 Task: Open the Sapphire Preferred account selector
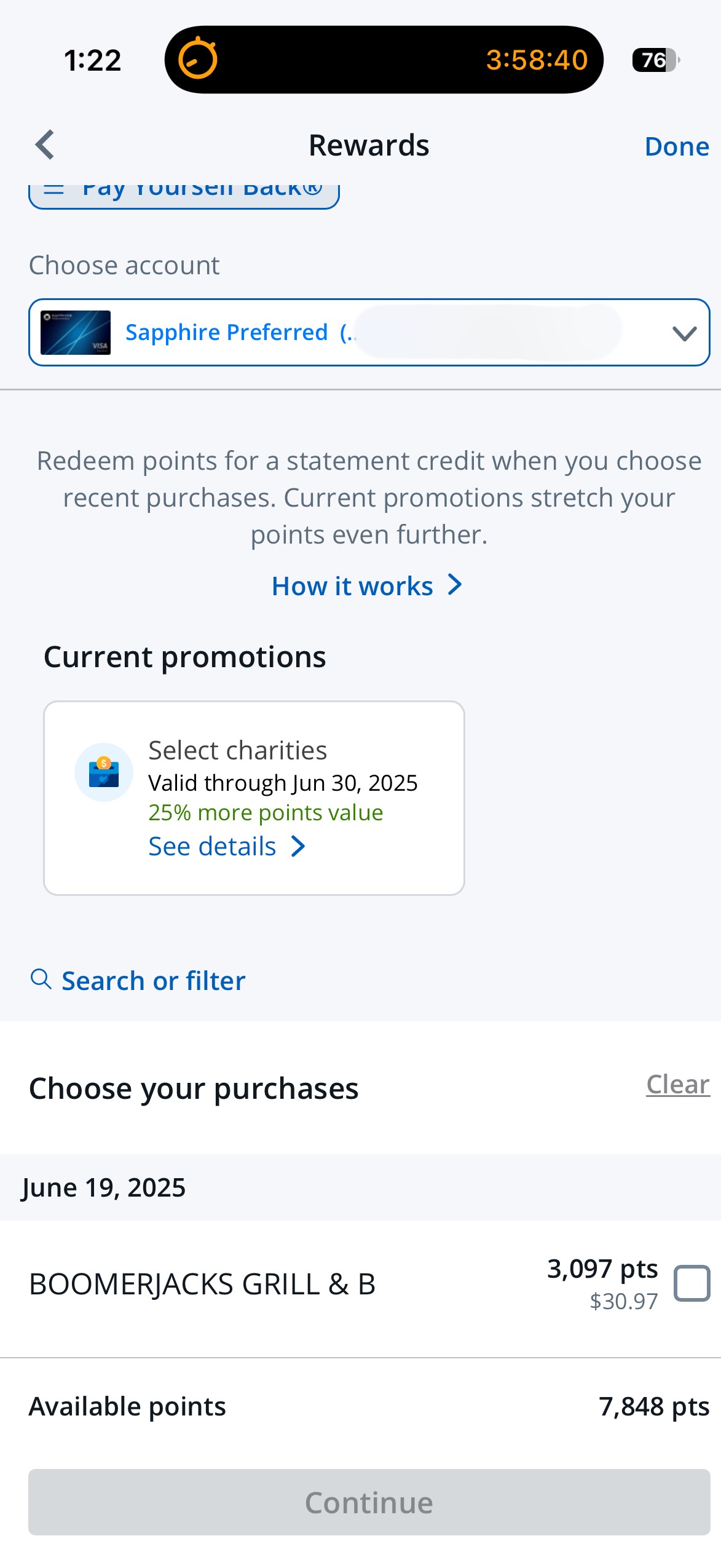click(x=369, y=333)
